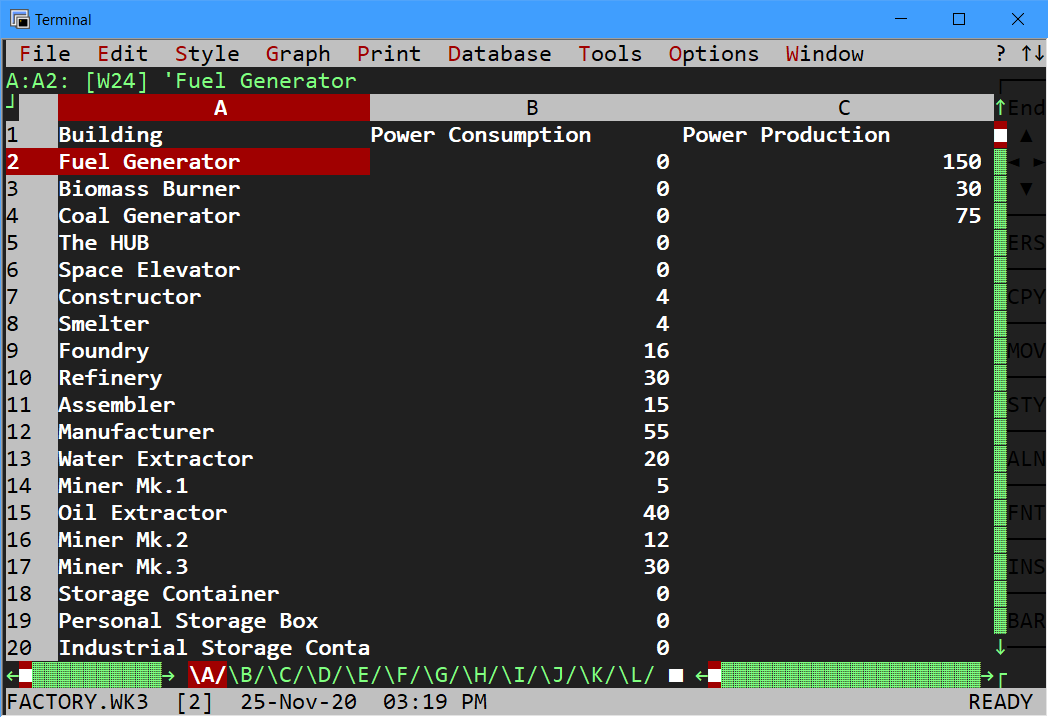Screen dimensions: 1048x717
Task: Click the select-all corner icon
Action: 11,102
